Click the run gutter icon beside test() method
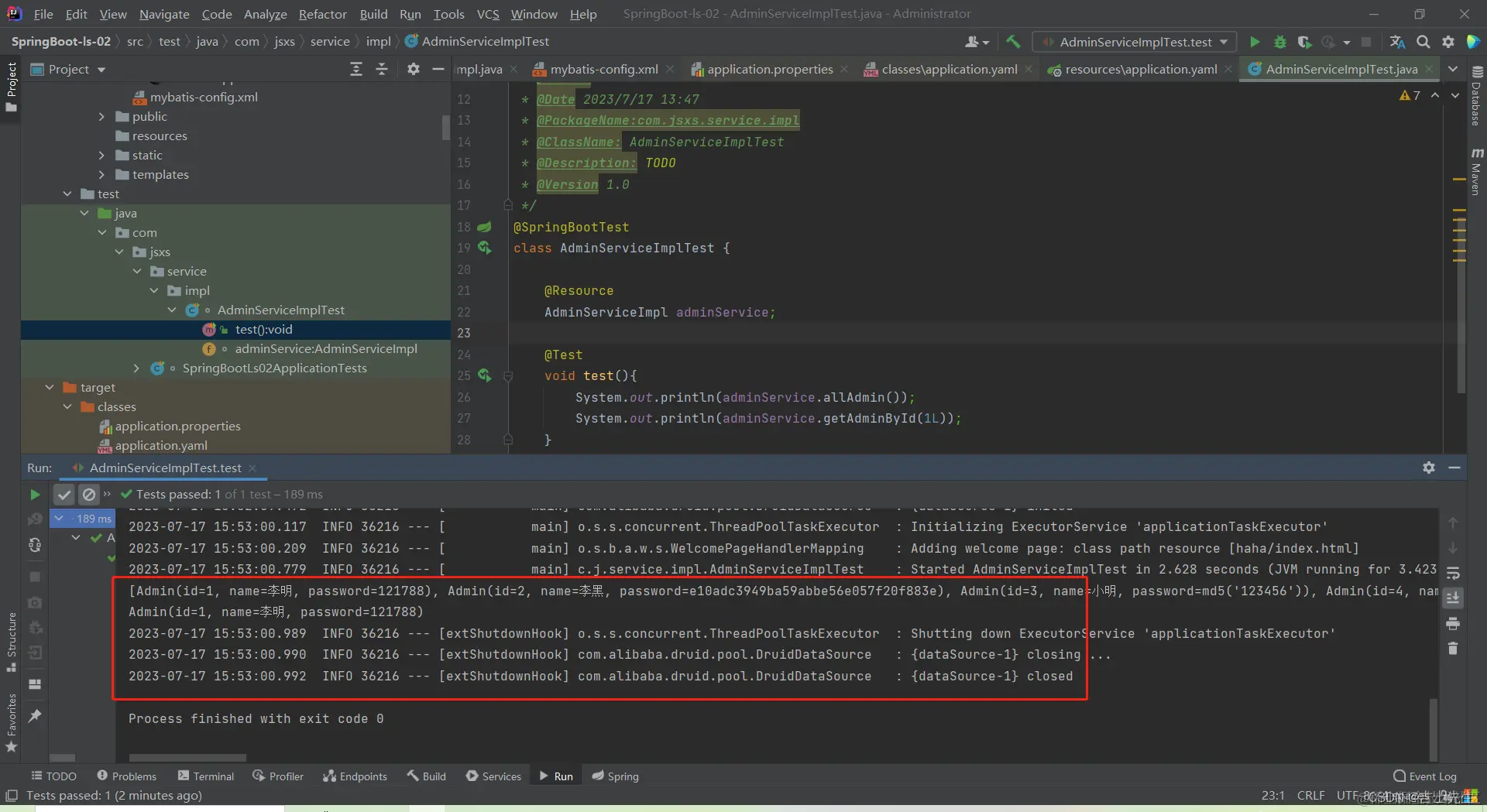The width and height of the screenshot is (1487, 812). (x=485, y=375)
